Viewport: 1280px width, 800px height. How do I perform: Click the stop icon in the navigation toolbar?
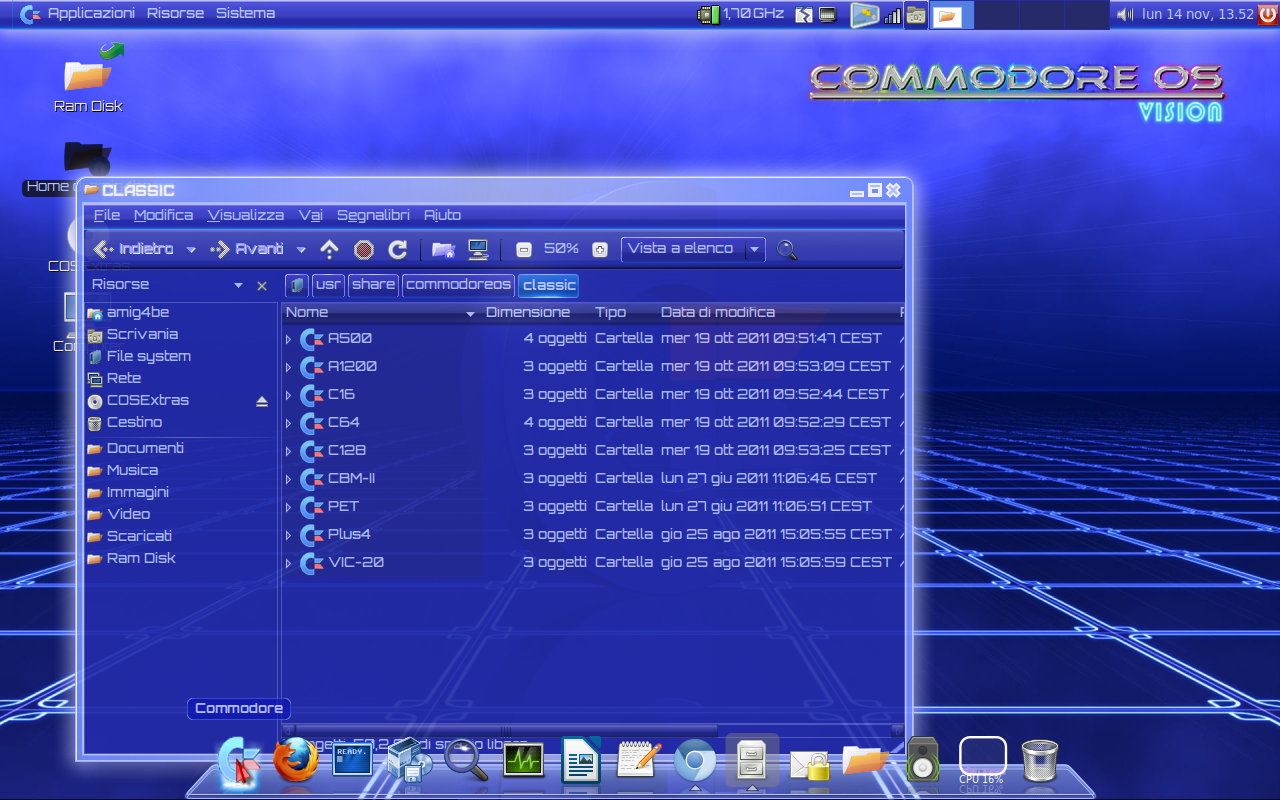pyautogui.click(x=362, y=249)
